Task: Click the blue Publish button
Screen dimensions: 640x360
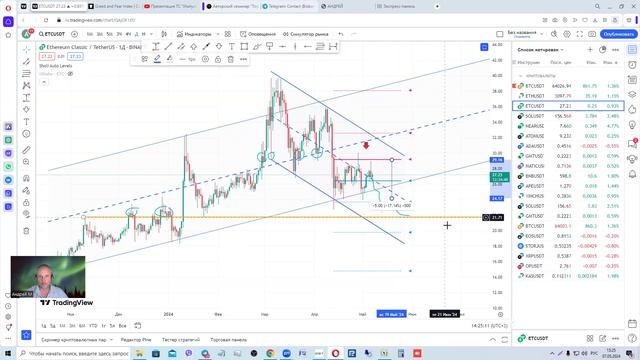Action: click(x=619, y=34)
